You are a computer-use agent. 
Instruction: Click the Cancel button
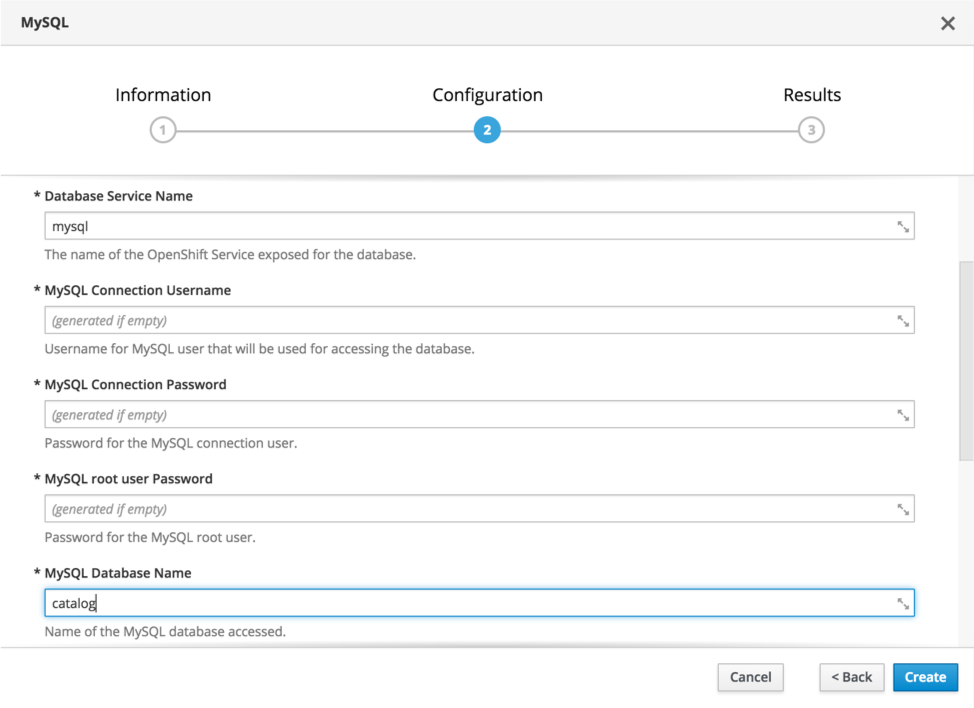coord(750,677)
